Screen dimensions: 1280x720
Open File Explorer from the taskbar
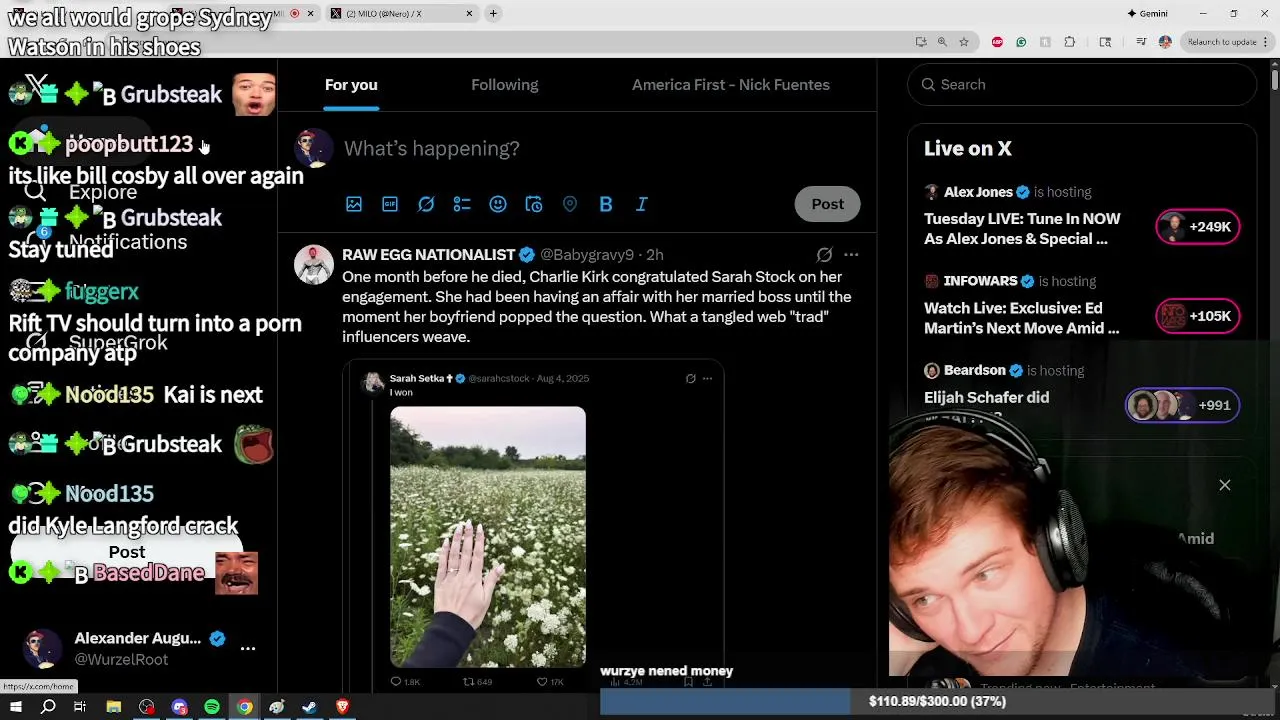coord(114,707)
